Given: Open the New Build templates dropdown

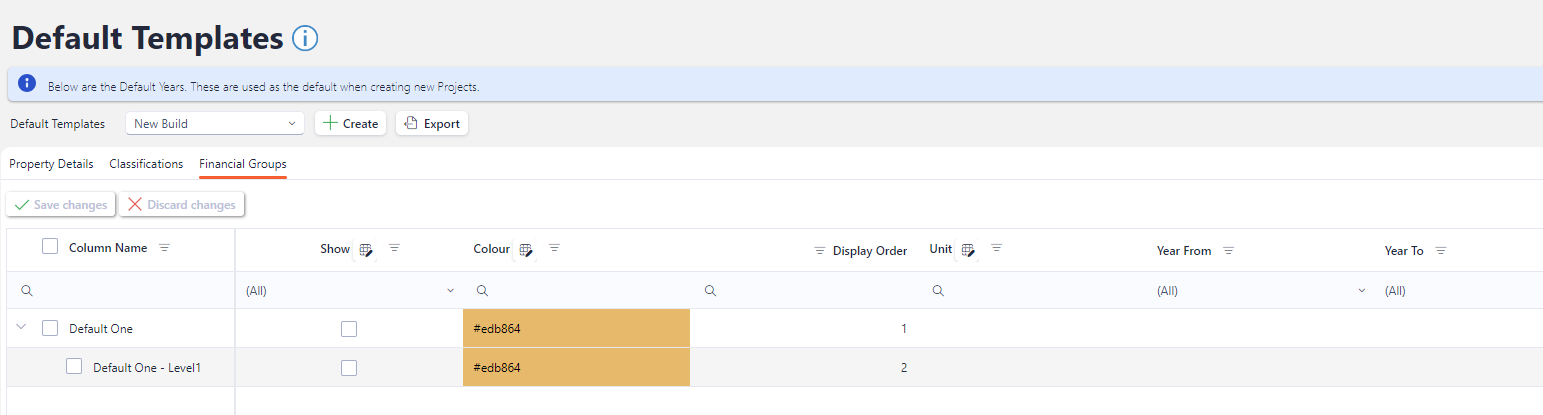Looking at the screenshot, I should point(215,124).
